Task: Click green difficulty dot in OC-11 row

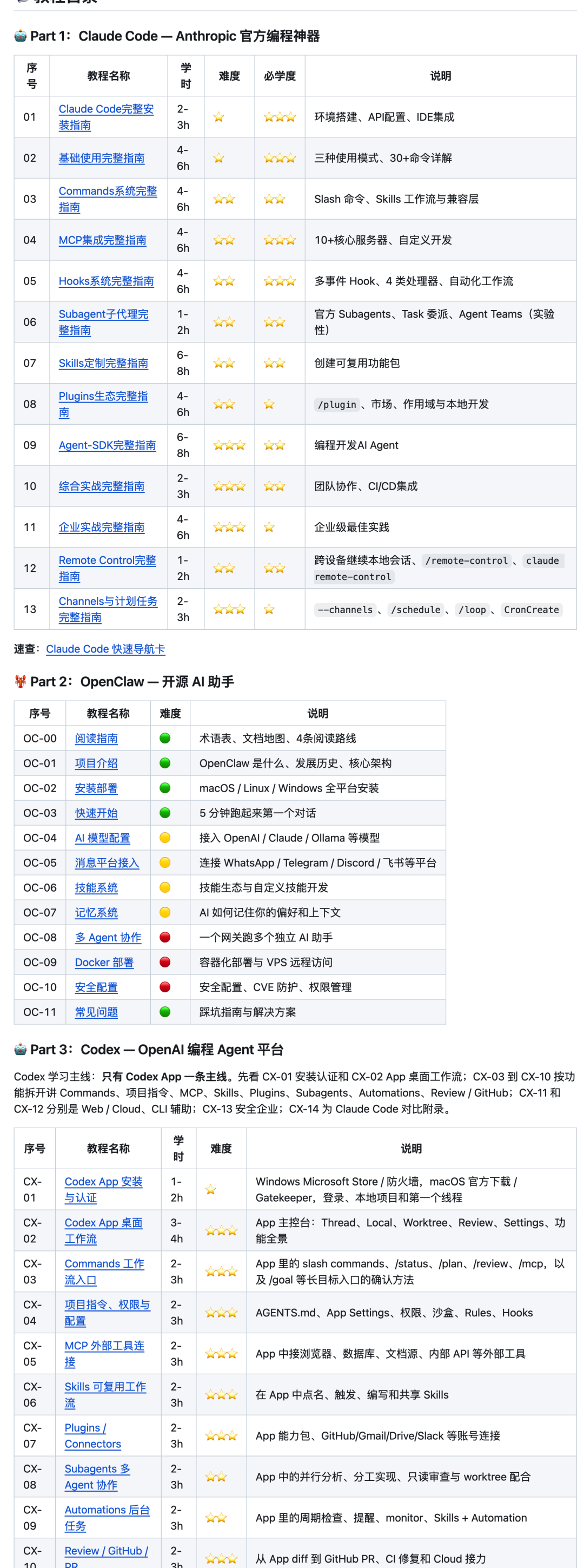Action: [x=165, y=1012]
